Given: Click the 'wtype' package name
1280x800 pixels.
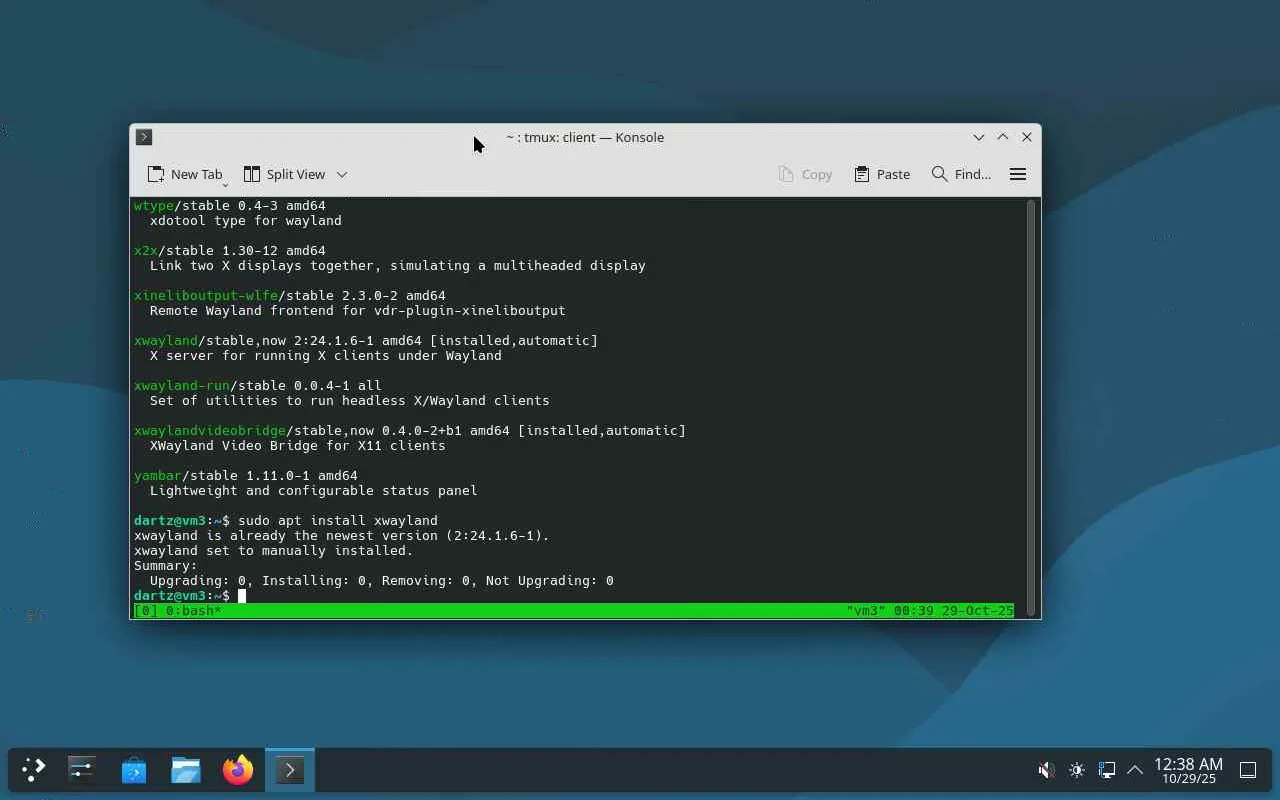Looking at the screenshot, I should point(154,206).
